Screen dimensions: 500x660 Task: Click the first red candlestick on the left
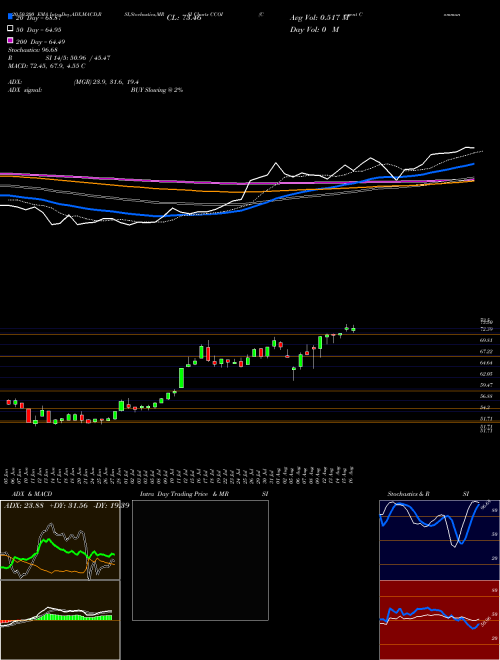coord(8,402)
